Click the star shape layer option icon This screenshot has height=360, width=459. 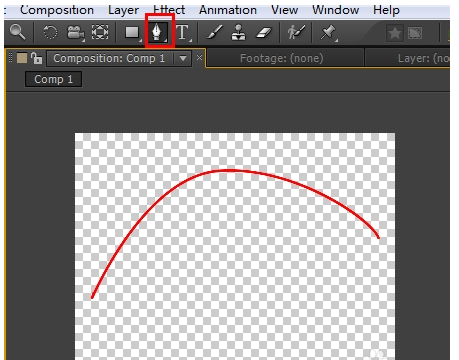pos(395,33)
